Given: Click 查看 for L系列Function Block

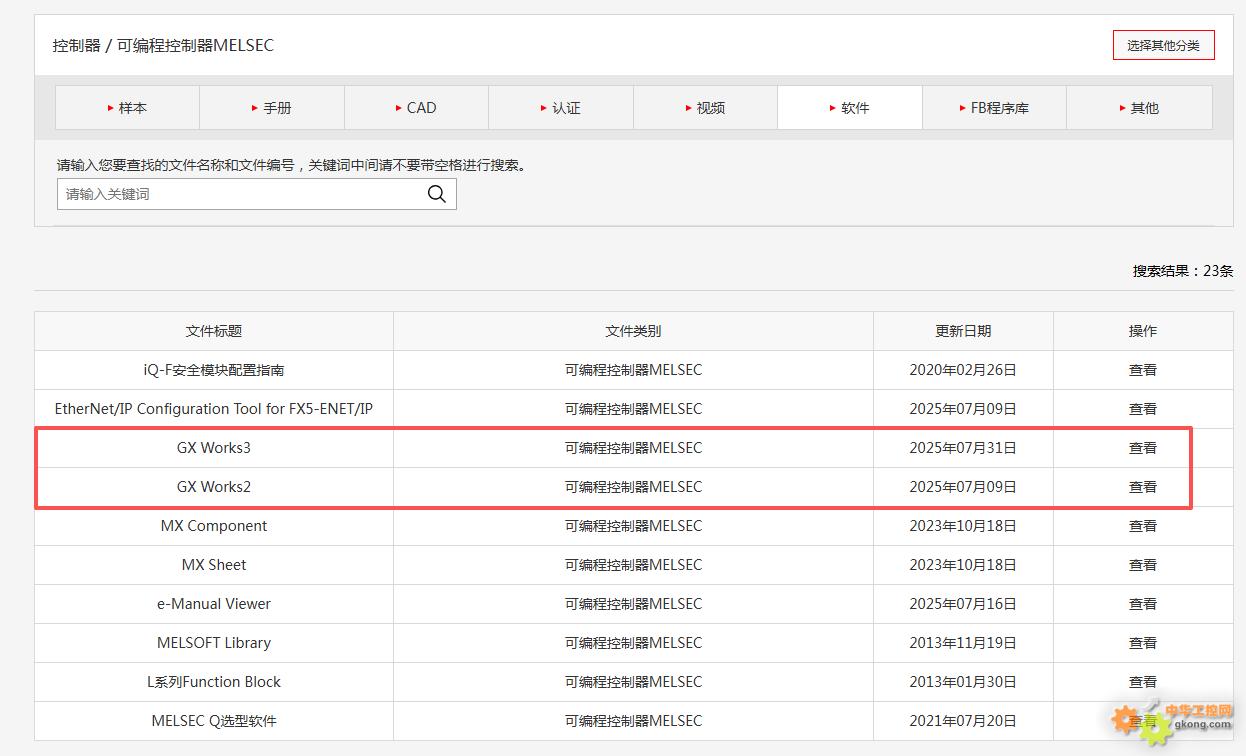Looking at the screenshot, I should click(x=1143, y=682).
